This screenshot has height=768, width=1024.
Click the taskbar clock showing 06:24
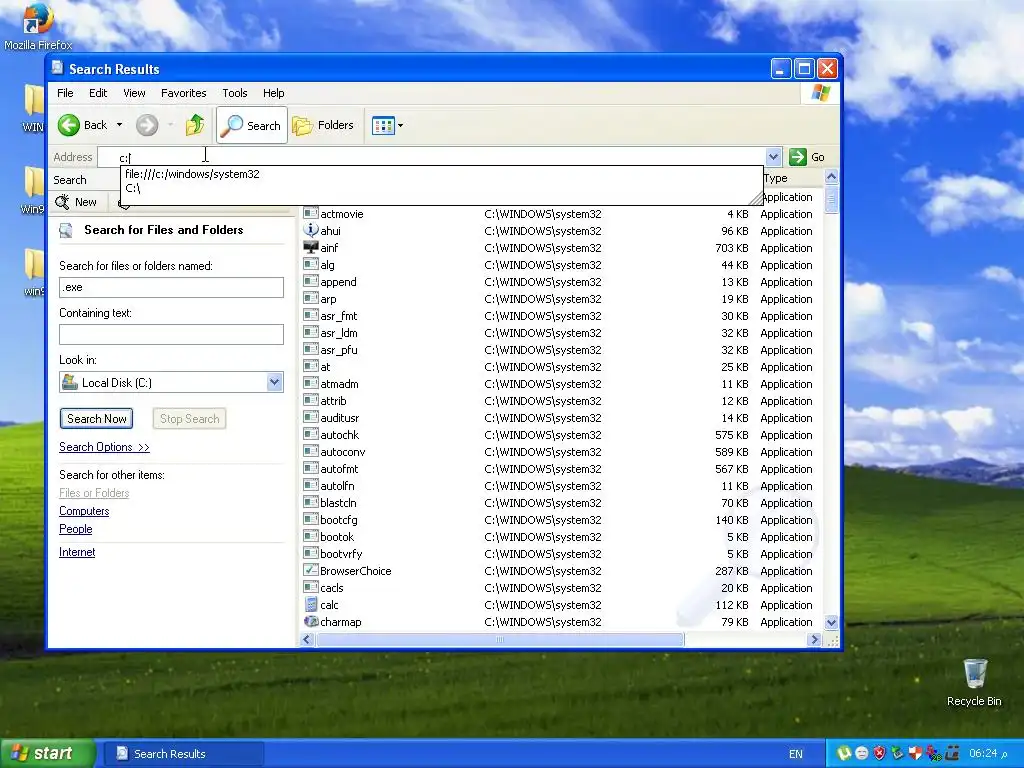pyautogui.click(x=988, y=754)
